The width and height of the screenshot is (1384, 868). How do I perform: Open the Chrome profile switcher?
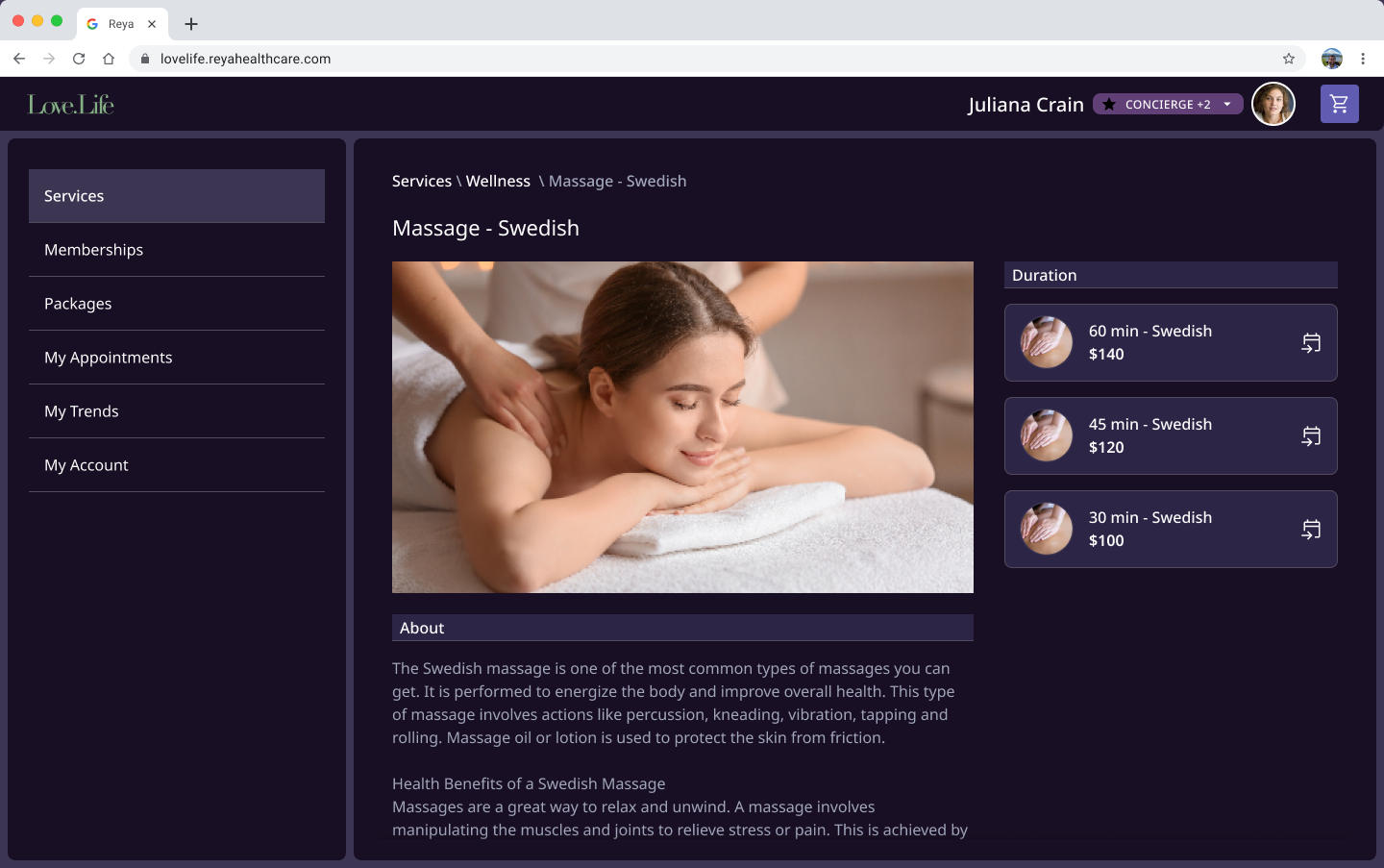[x=1331, y=59]
